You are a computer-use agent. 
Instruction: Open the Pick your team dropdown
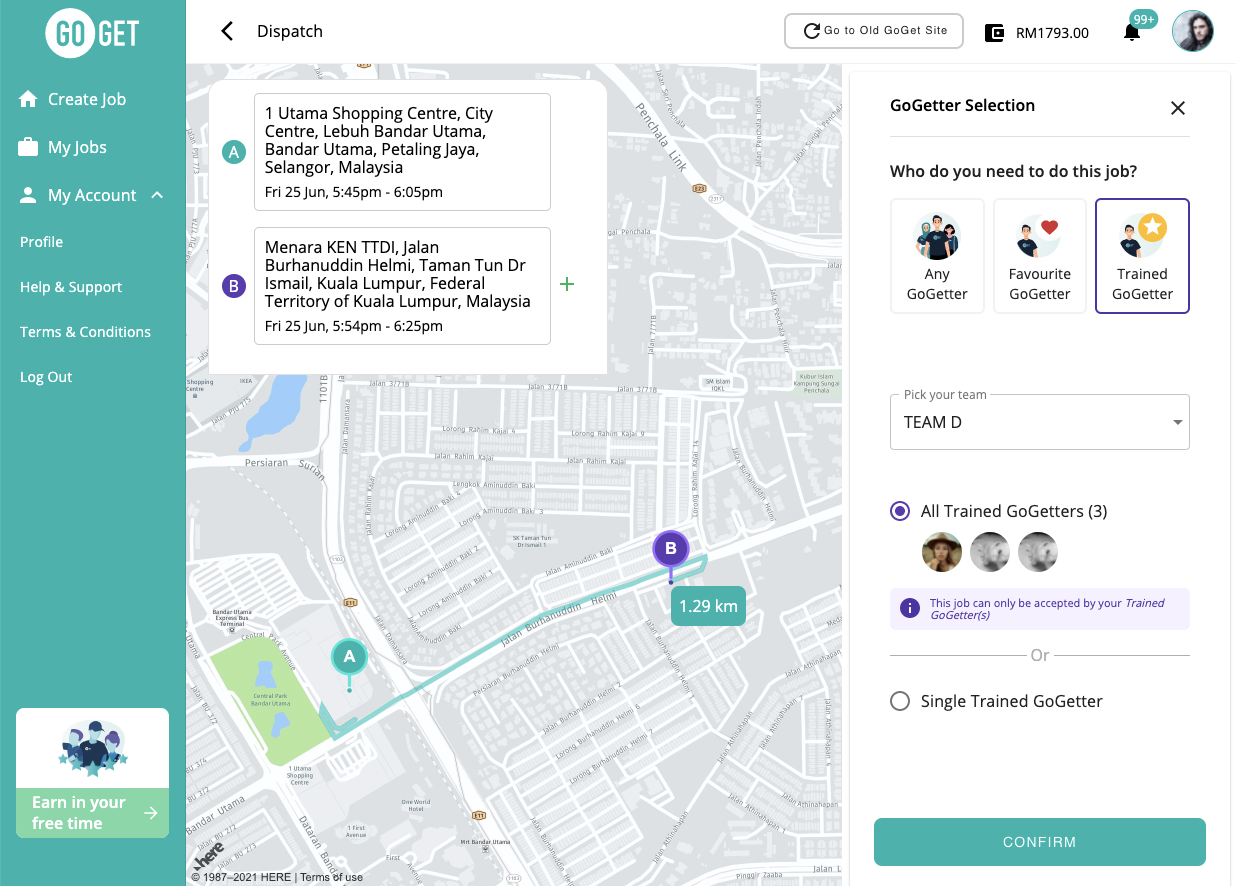1040,422
